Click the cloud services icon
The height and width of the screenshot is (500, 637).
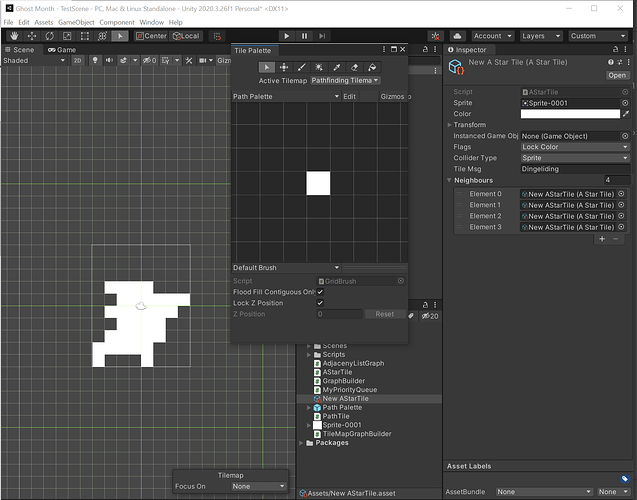[458, 36]
